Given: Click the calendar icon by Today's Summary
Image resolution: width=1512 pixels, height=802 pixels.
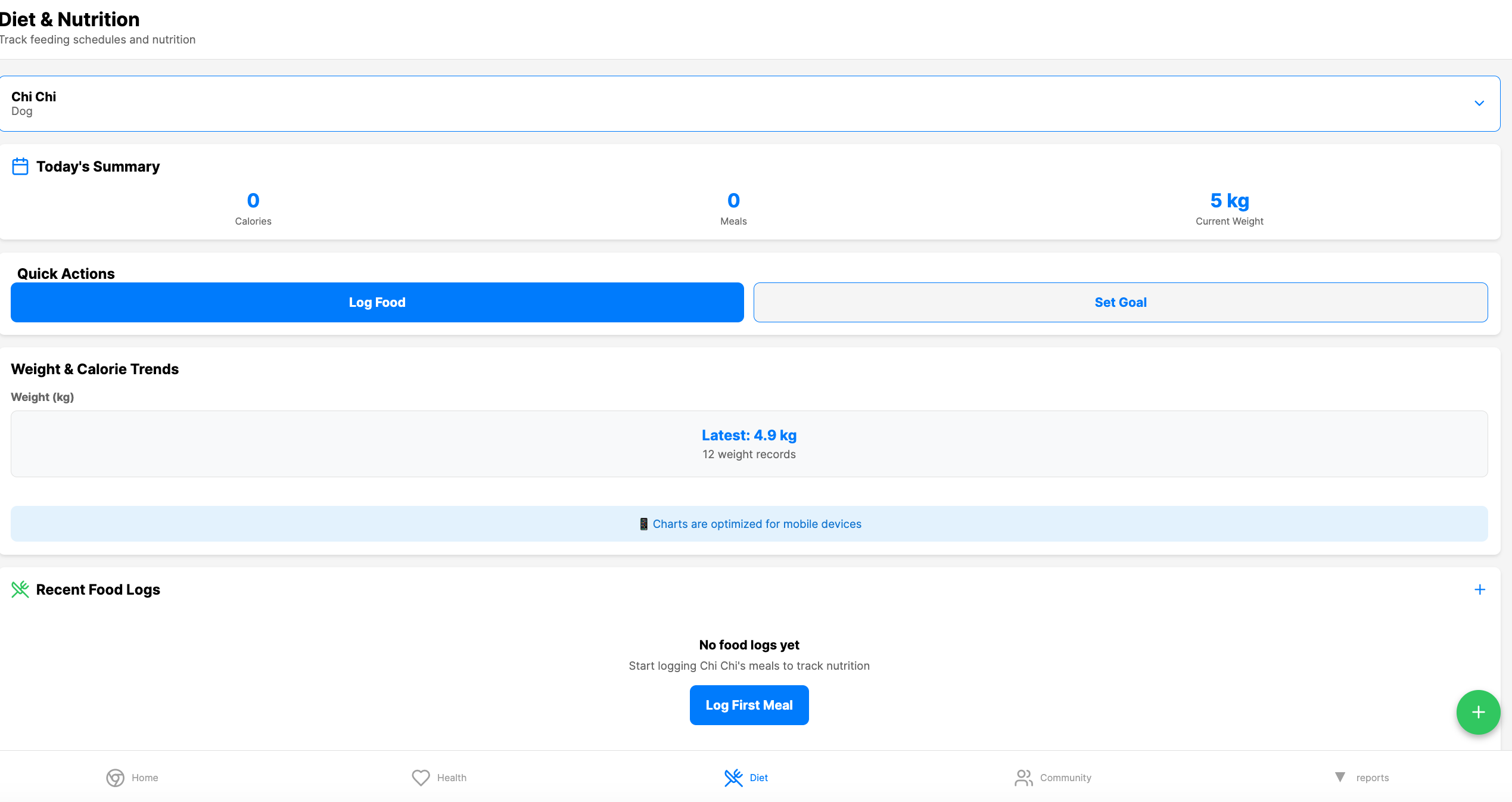Looking at the screenshot, I should (20, 166).
